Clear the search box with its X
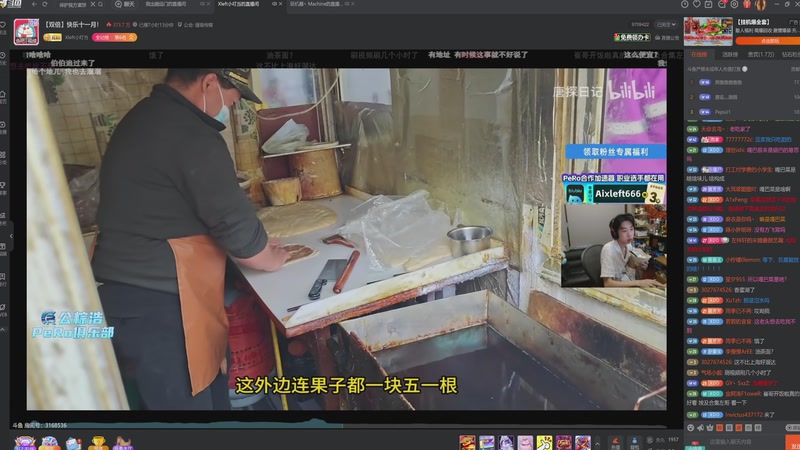 pos(93,4)
